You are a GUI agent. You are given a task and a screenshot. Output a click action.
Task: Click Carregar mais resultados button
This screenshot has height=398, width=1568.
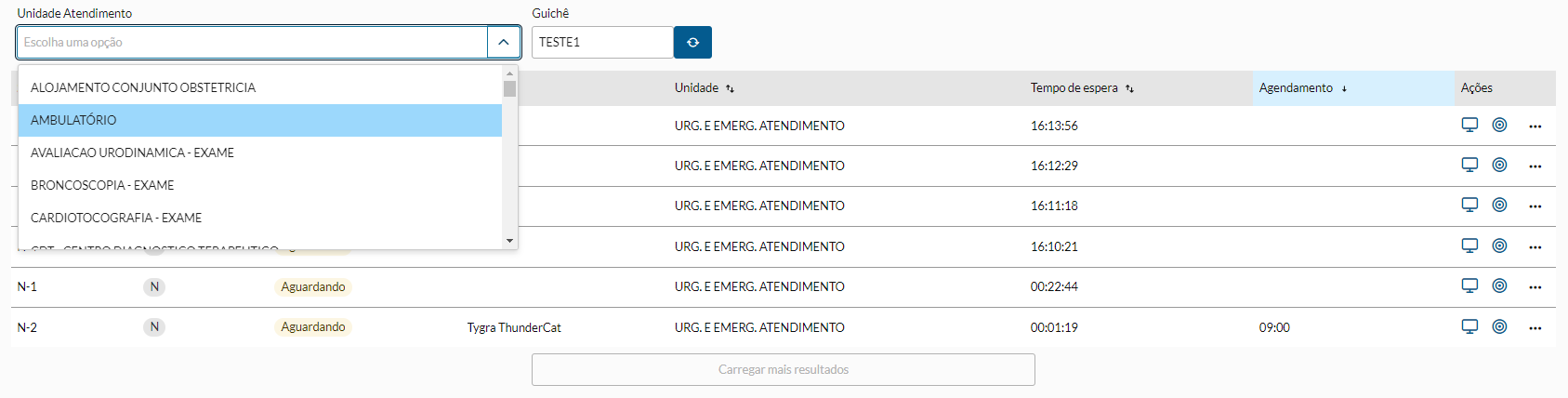pyautogui.click(x=783, y=369)
